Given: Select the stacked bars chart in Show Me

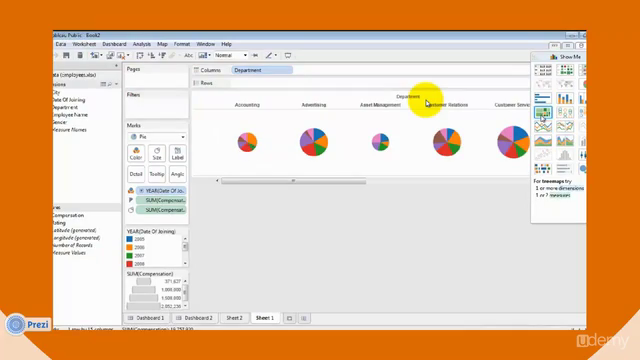Looking at the screenshot, I should (x=565, y=98).
